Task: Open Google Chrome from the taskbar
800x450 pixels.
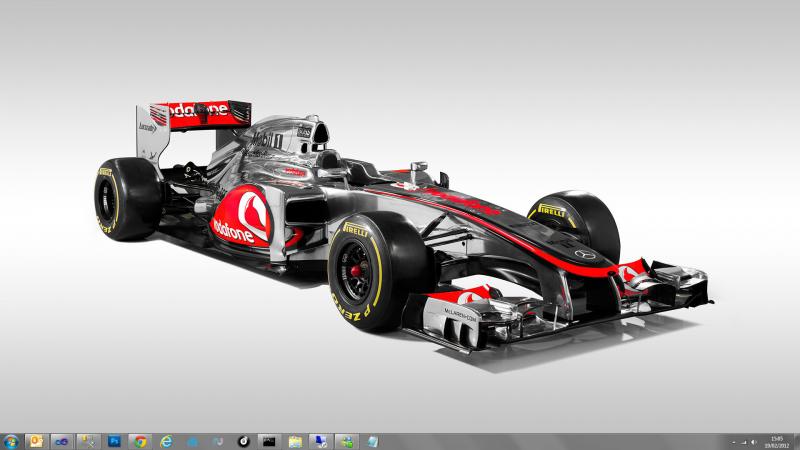Action: [x=140, y=442]
